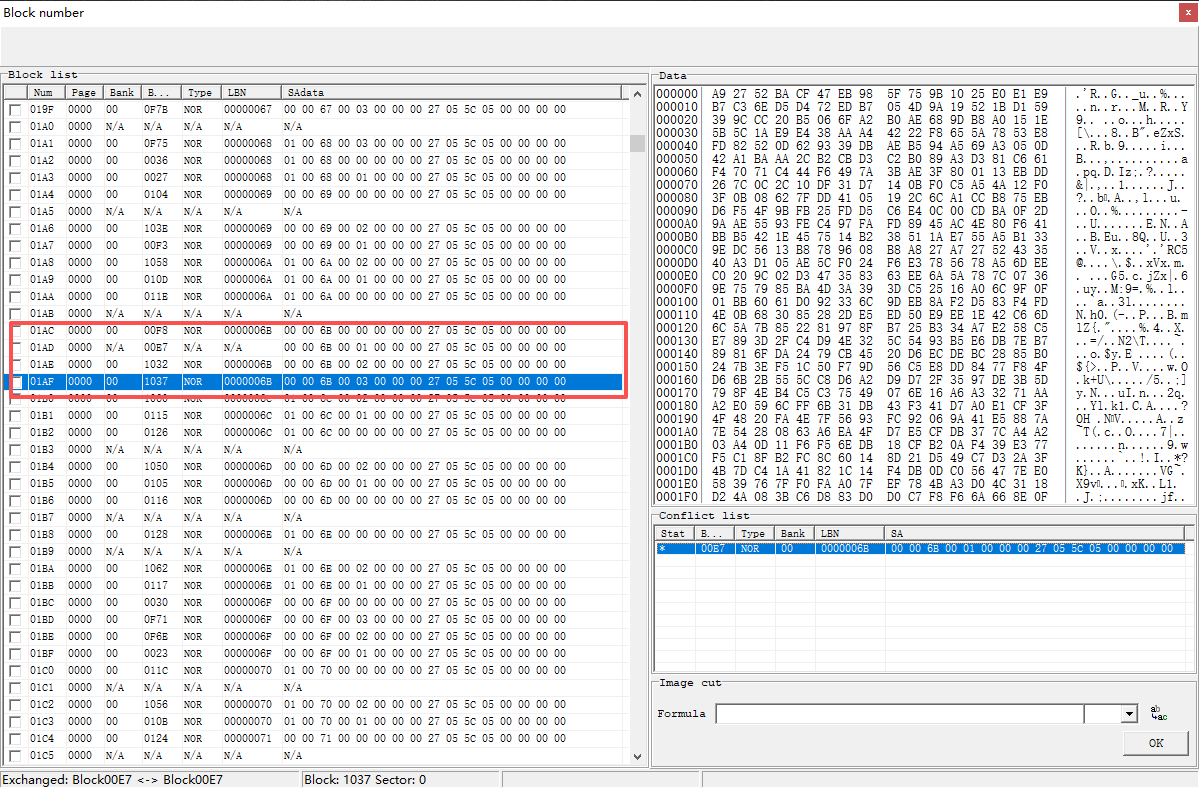The image size is (1199, 788).
Task: Select row number 01A2
Action: click(x=42, y=161)
